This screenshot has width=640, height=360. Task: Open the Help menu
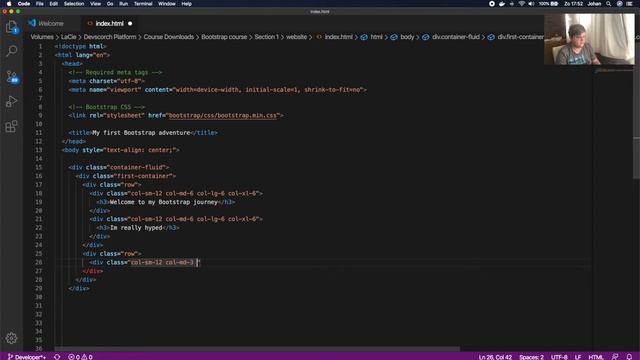point(187,4)
